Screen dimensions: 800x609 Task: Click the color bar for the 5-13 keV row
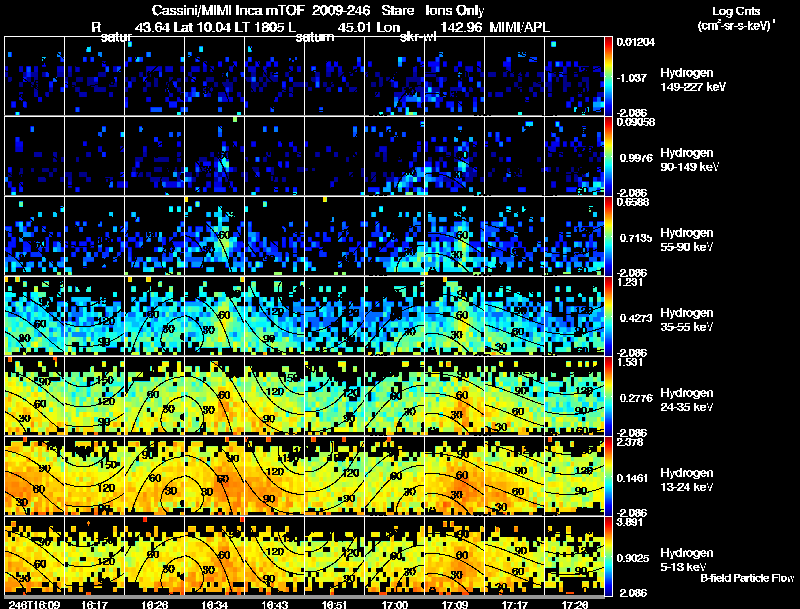click(x=608, y=556)
